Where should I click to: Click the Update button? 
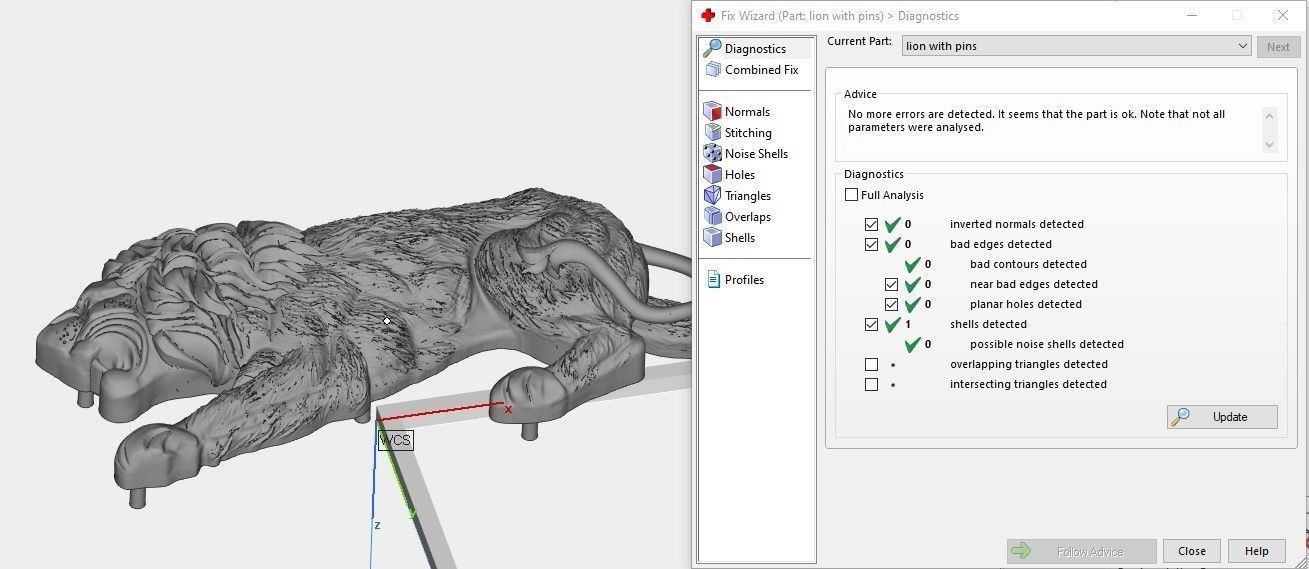[x=1222, y=417]
